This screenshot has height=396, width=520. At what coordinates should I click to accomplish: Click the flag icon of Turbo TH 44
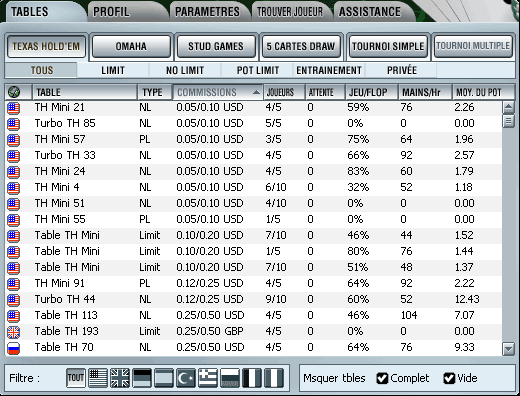13,300
